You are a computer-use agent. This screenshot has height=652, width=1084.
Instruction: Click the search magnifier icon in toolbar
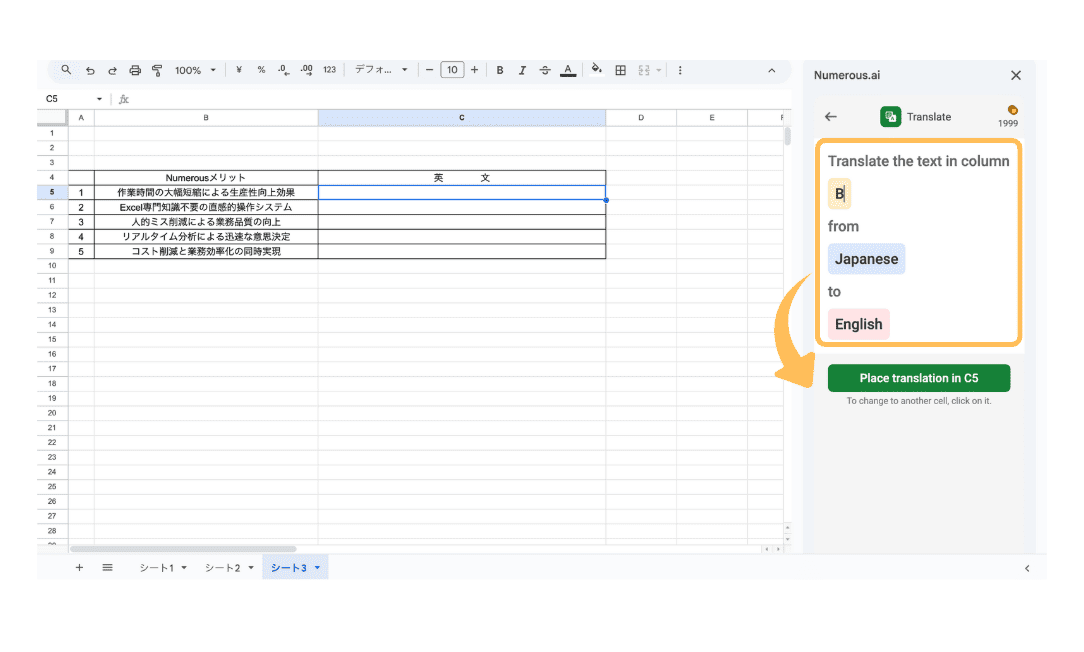[x=66, y=70]
